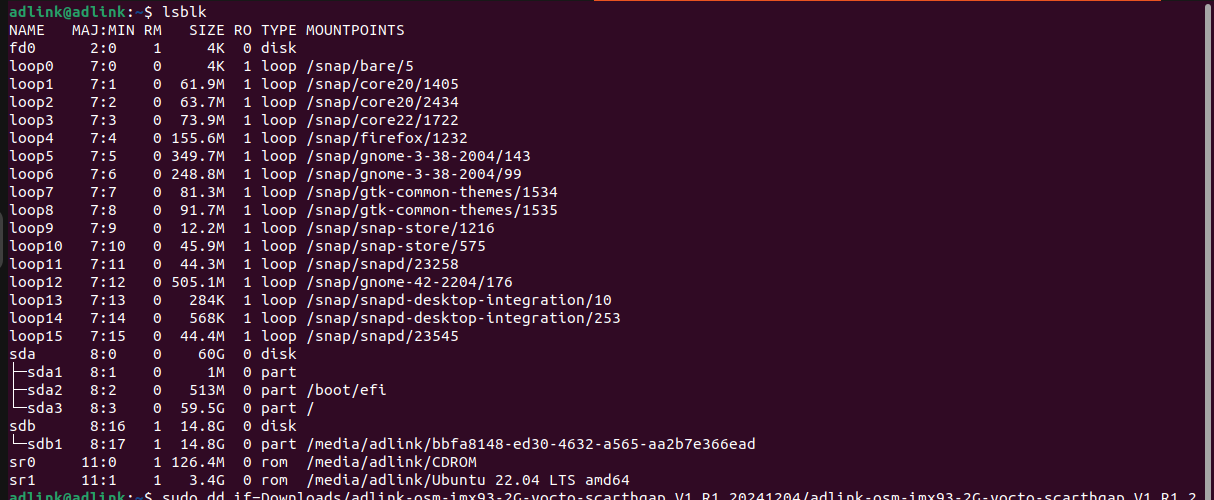Viewport: 1214px width, 500px height.
Task: Click the MOUNTPOINTS column header
Action: coord(354,30)
